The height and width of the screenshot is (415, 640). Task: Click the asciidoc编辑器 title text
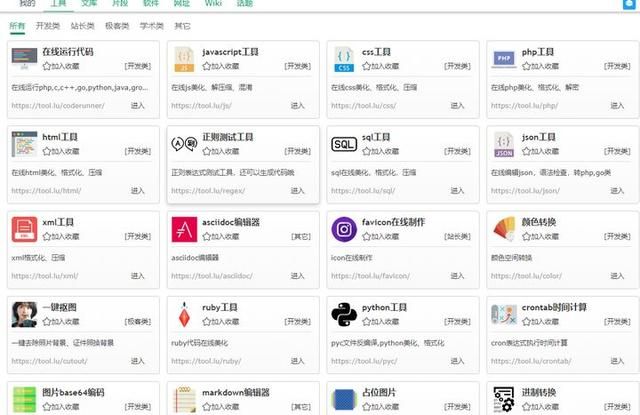pos(231,222)
